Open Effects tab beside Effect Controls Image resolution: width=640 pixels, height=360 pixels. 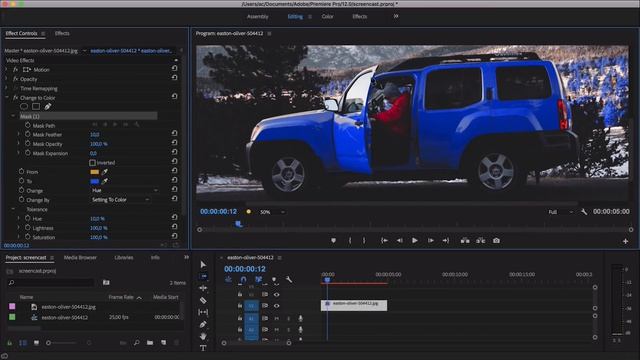click(x=62, y=33)
